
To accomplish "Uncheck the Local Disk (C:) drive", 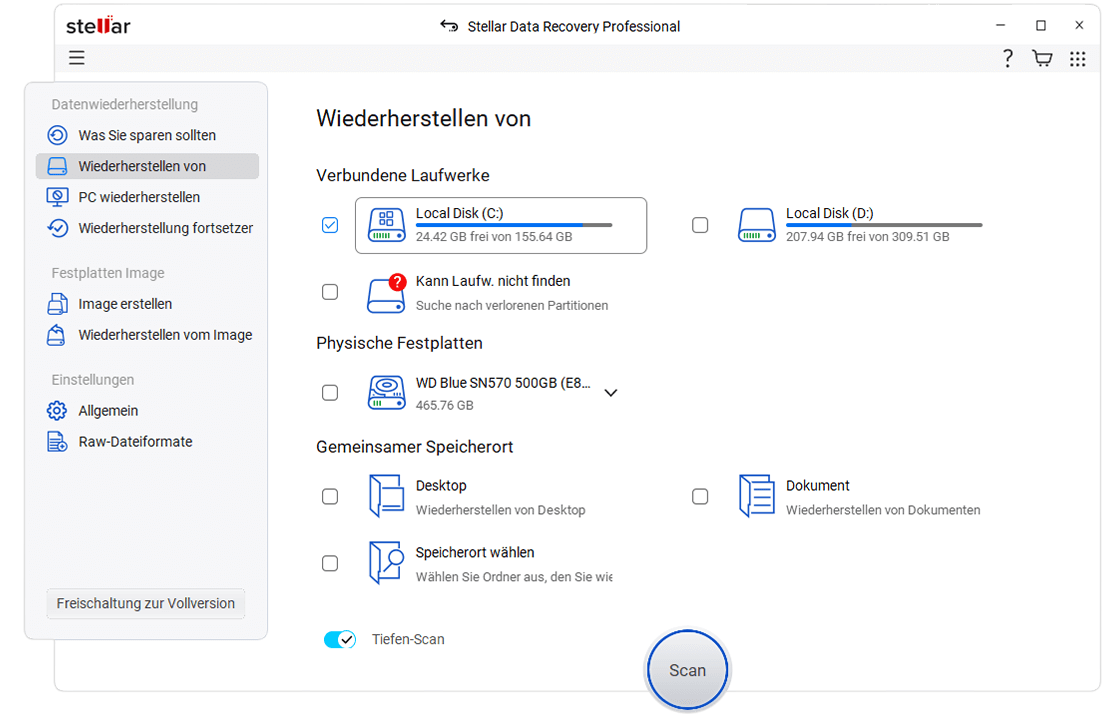I will (x=330, y=225).
